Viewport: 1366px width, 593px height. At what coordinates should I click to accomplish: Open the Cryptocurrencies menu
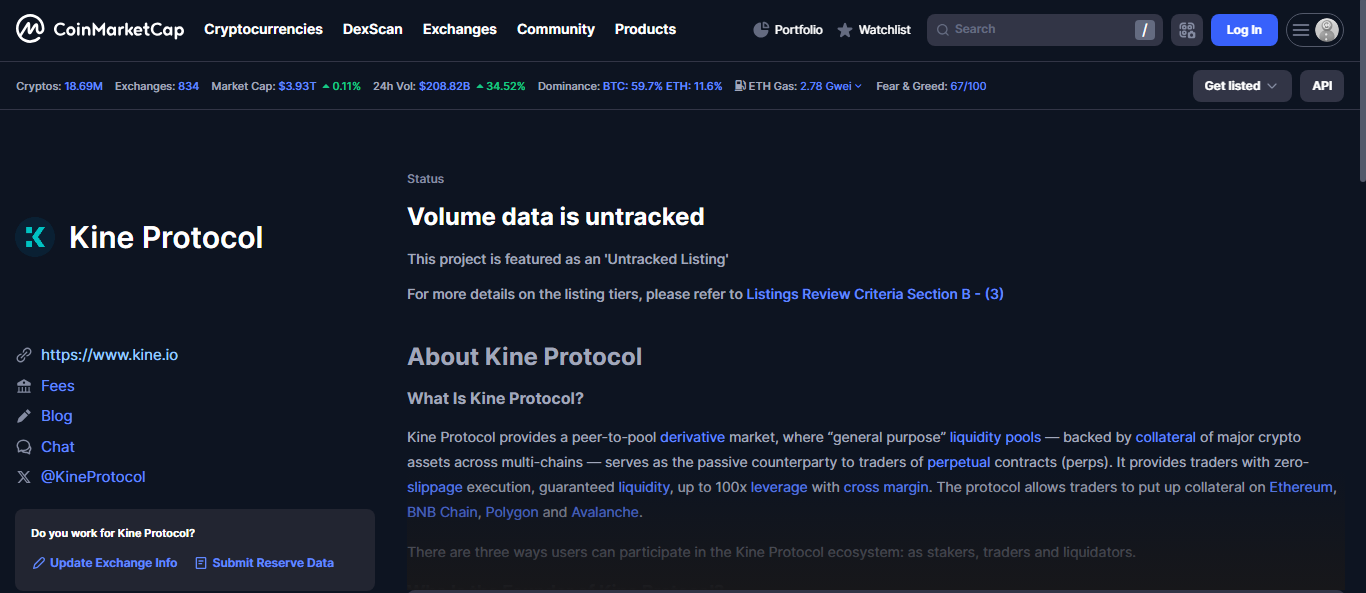pos(263,29)
